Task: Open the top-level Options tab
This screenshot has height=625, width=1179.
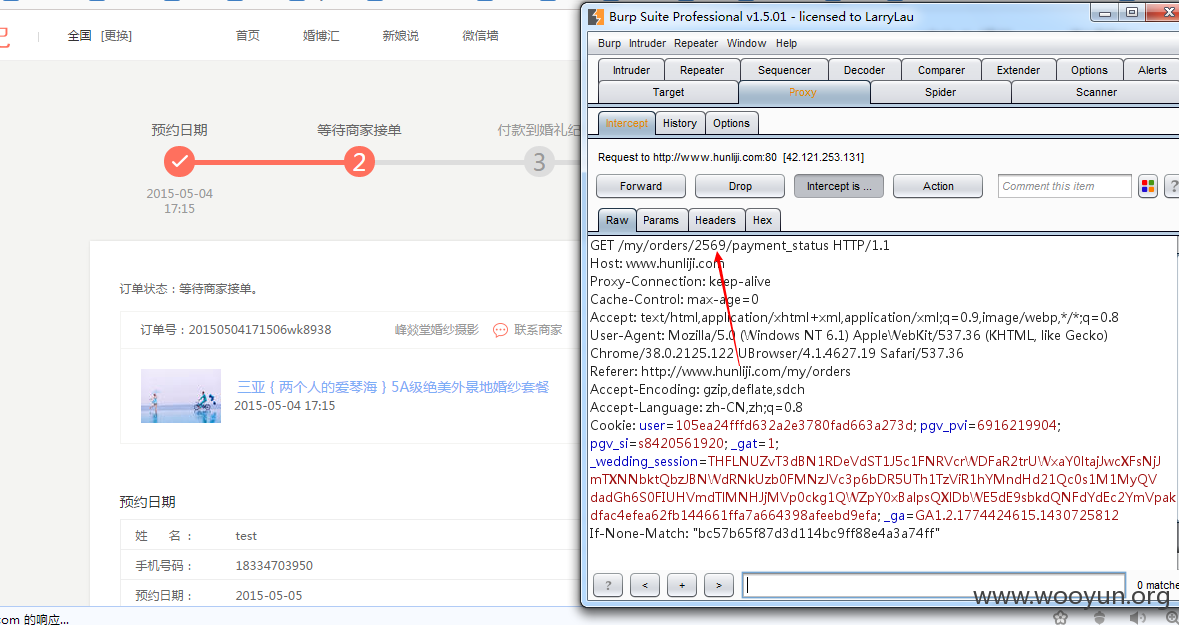Action: (x=1089, y=70)
